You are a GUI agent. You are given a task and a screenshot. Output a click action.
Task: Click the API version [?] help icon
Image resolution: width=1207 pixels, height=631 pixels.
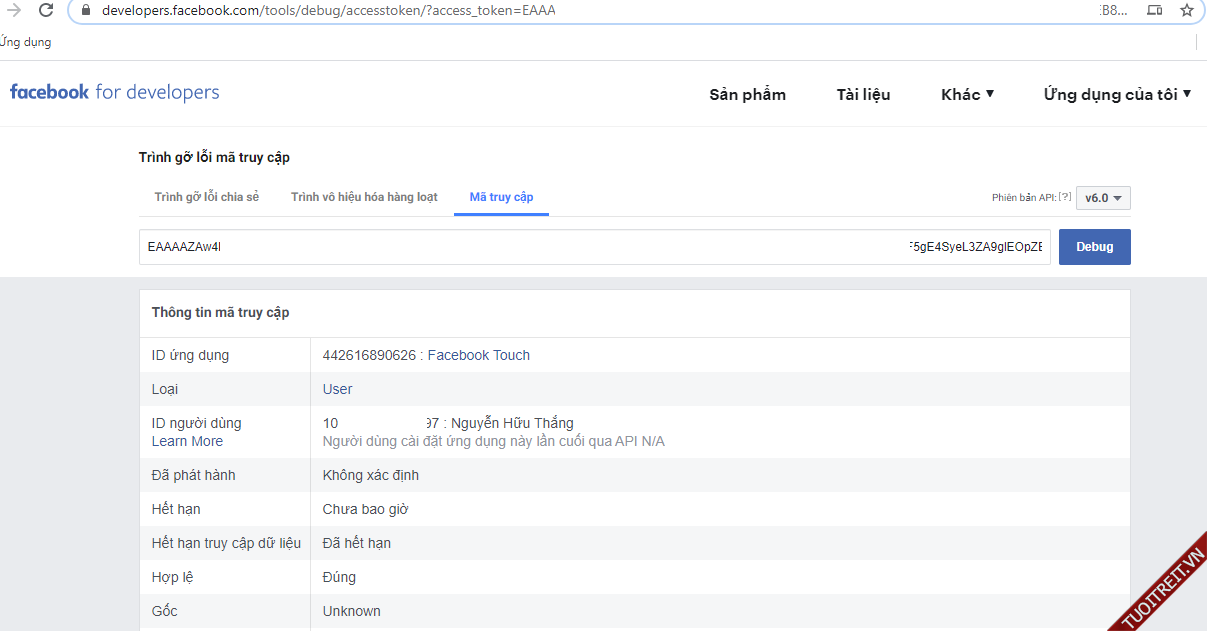click(x=1064, y=198)
